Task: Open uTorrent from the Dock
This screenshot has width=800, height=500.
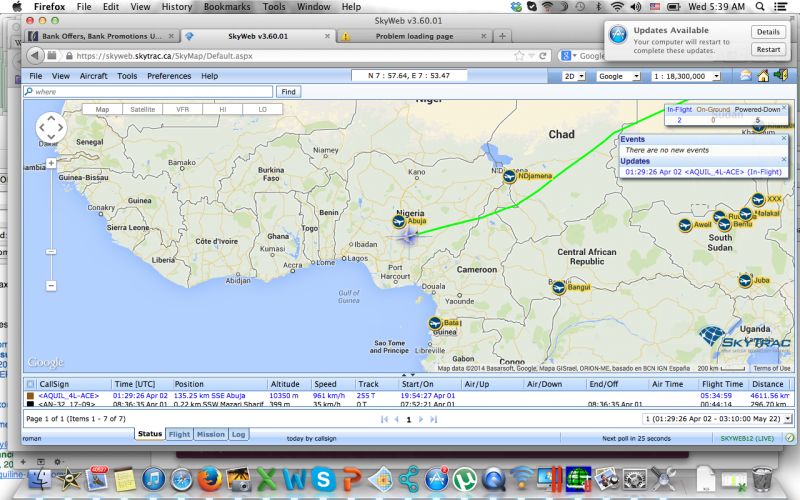Action: click(x=465, y=480)
